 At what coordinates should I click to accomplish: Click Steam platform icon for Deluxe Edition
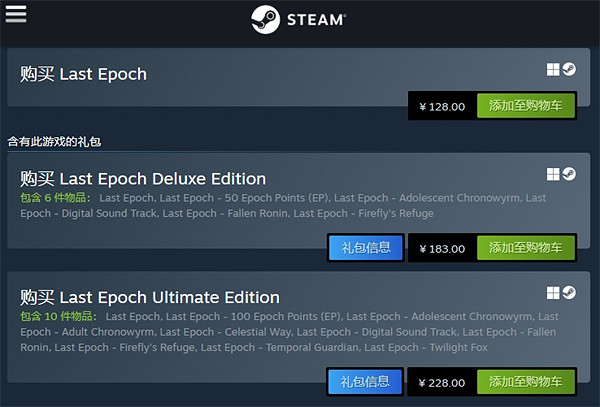pyautogui.click(x=568, y=174)
